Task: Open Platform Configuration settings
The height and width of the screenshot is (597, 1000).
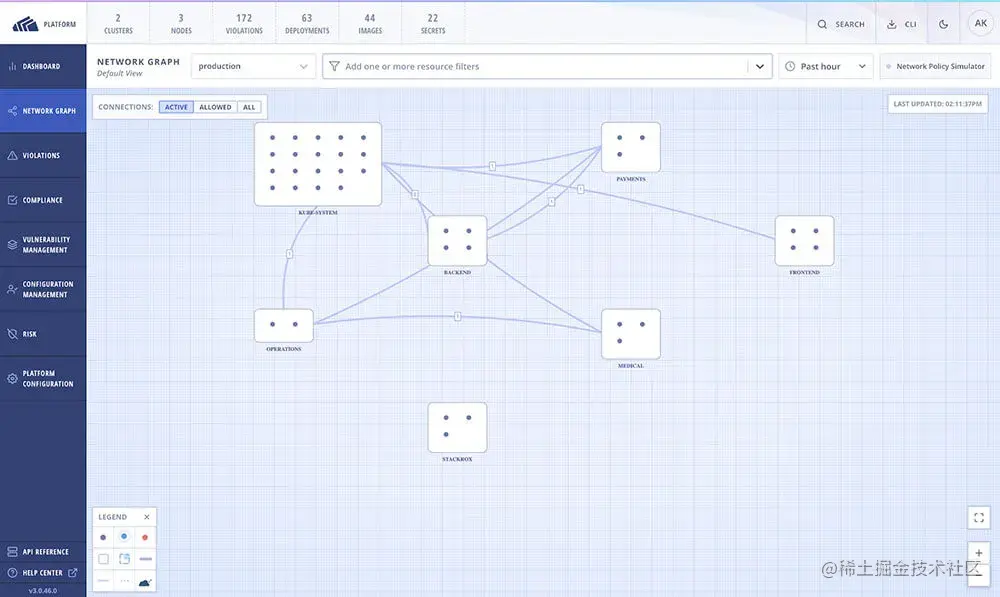Action: (x=43, y=379)
